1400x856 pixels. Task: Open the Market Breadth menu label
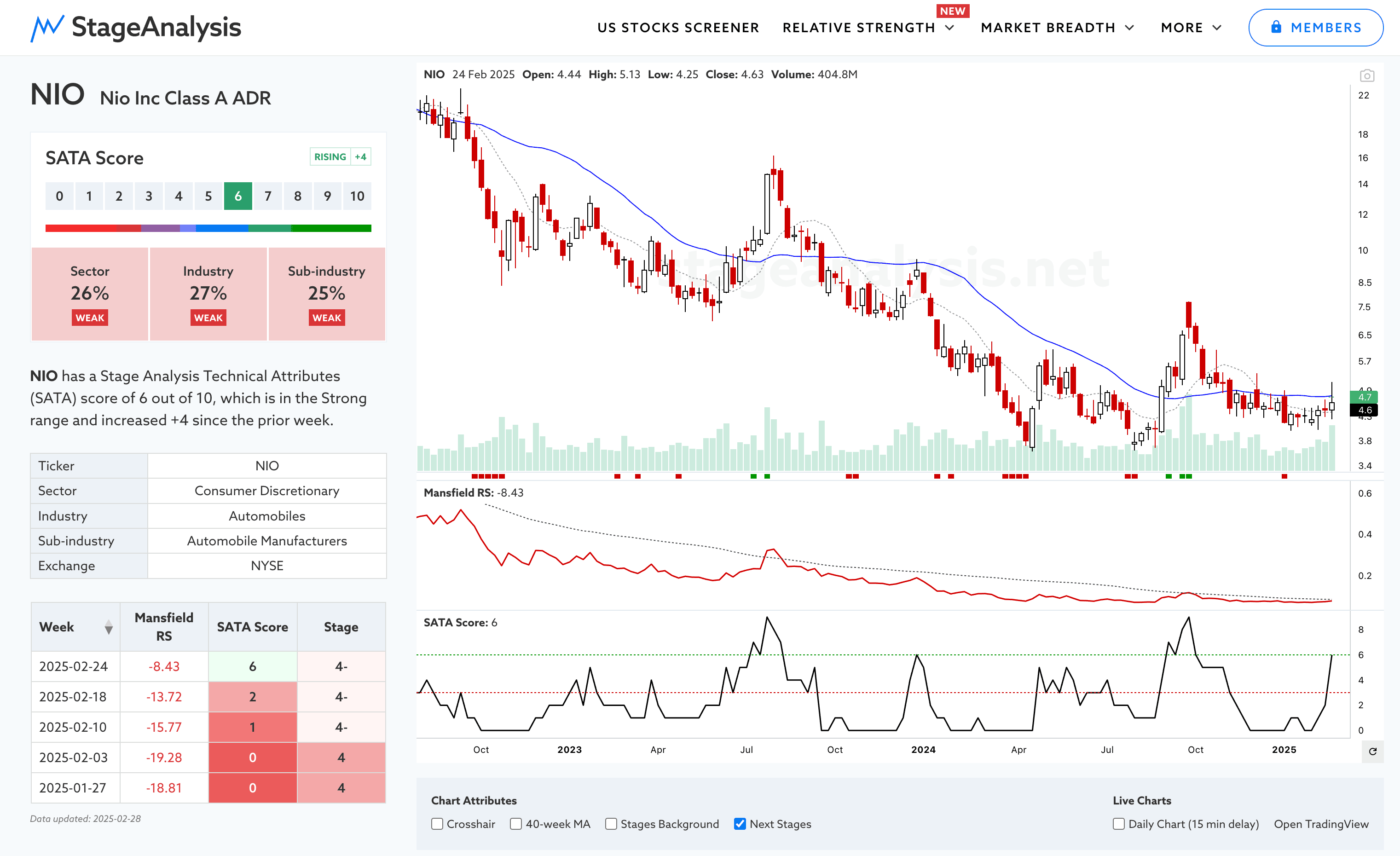coord(1048,28)
